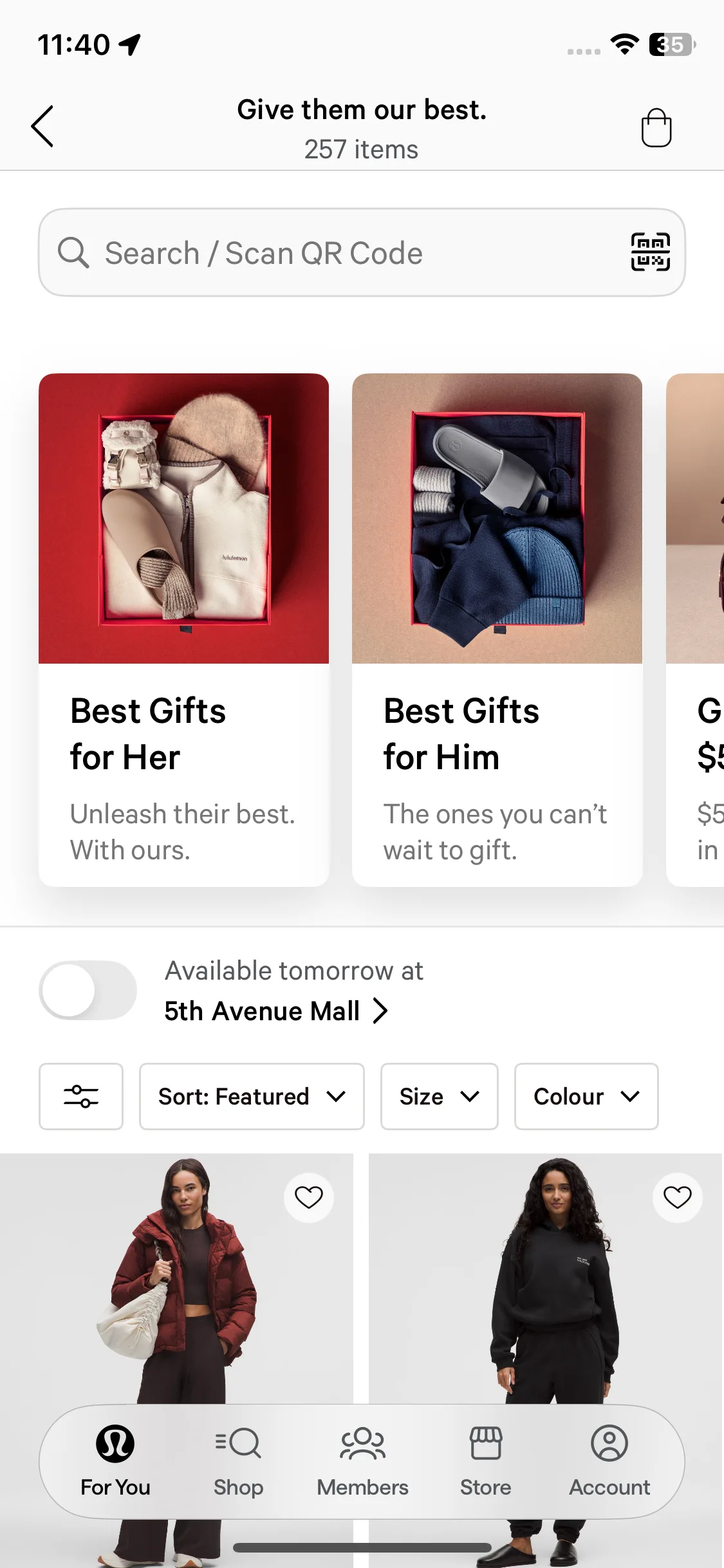Screen dimensions: 724x1568
Task: Open Best Gifts for Her collection
Action: tap(183, 630)
